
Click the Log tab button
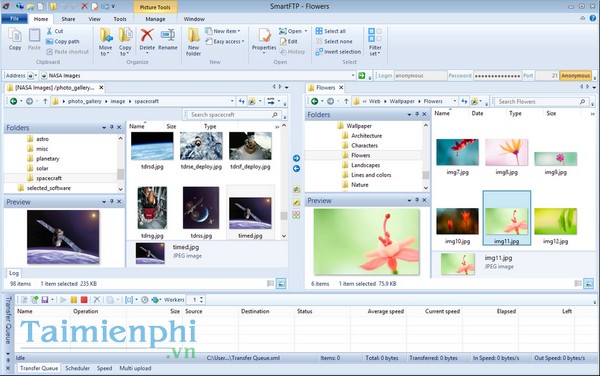(x=14, y=273)
